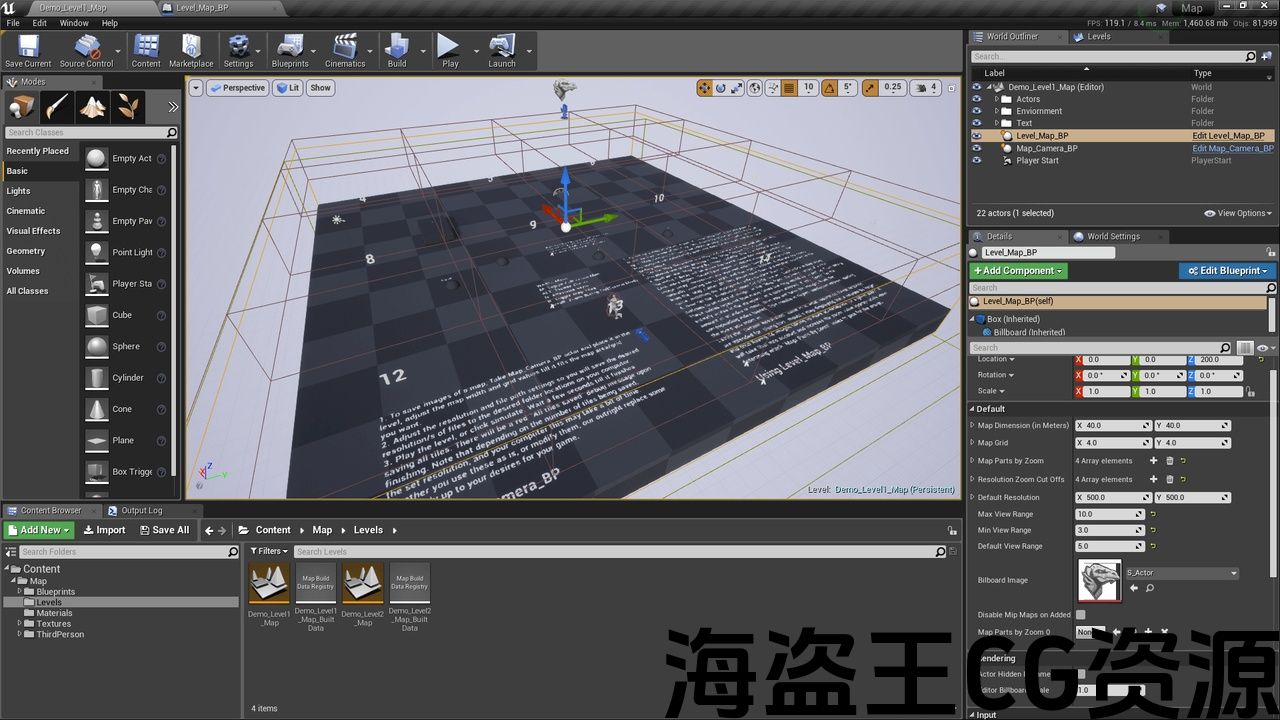This screenshot has width=1280, height=720.
Task: Click the Build lighting icon
Action: coord(397,51)
